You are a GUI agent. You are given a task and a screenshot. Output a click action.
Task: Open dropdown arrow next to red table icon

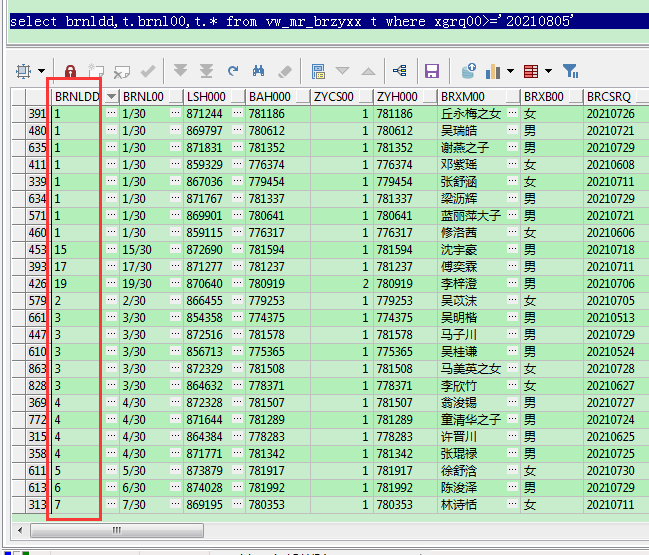[x=548, y=71]
